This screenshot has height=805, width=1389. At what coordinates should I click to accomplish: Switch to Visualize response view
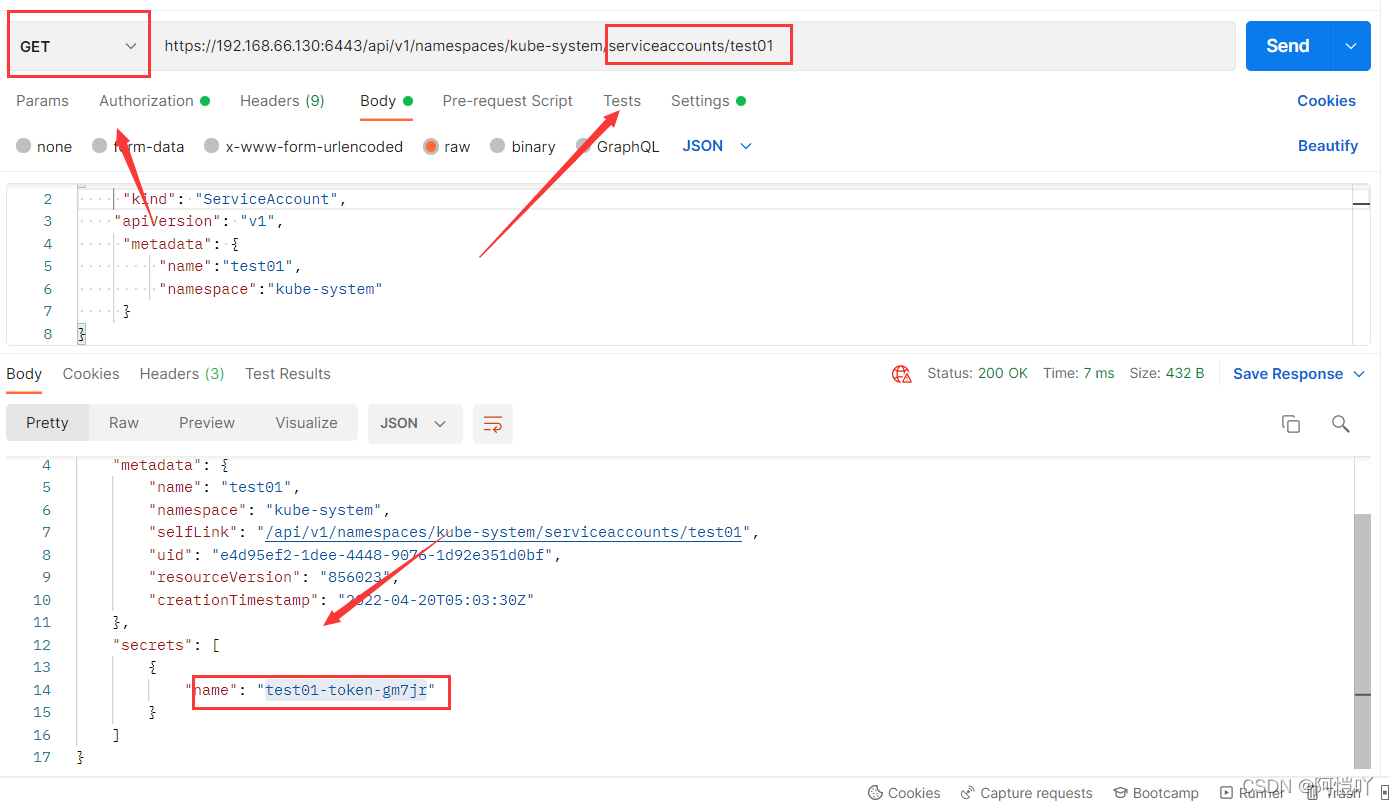(306, 423)
